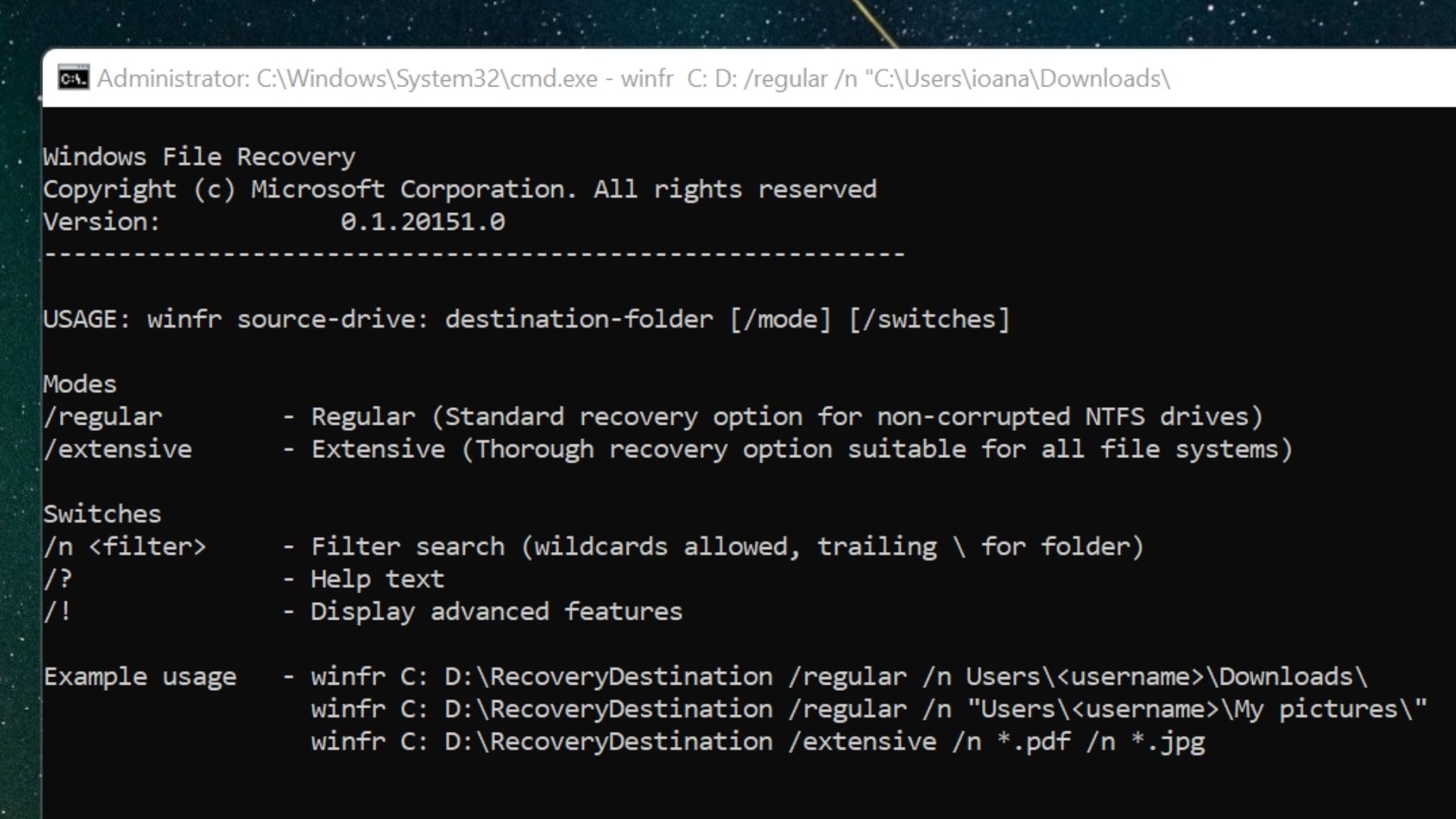Click the Extensive thorough recovery description
This screenshot has height=819, width=1456.
point(802,450)
